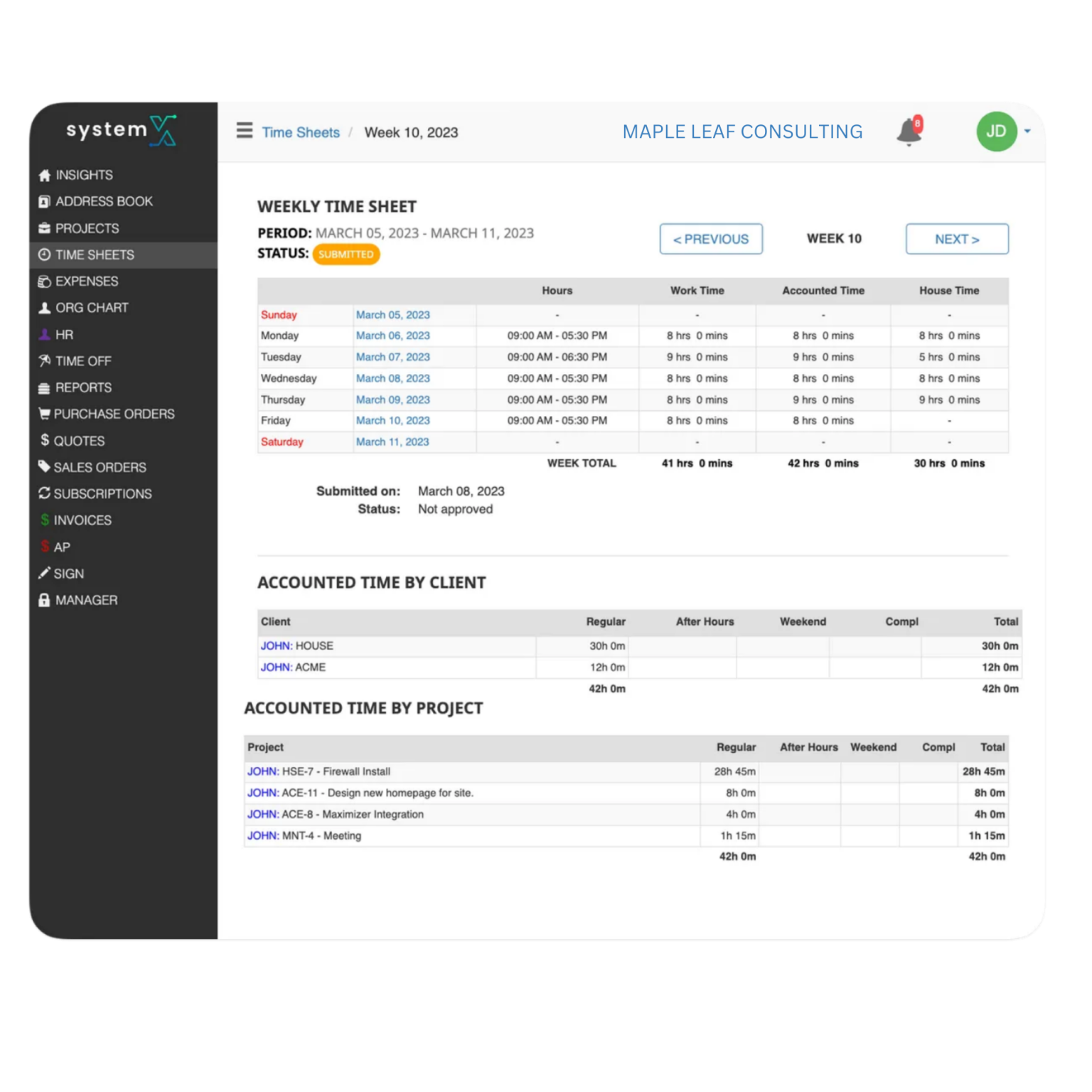The width and height of the screenshot is (1092, 1092).
Task: Open the Time Sheets breadcrumb link
Action: pyautogui.click(x=300, y=132)
